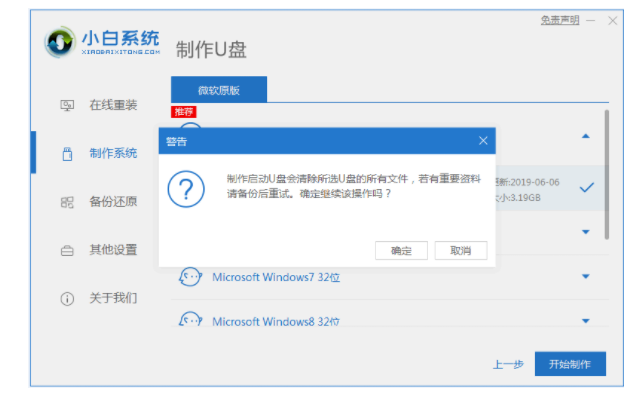The width and height of the screenshot is (639, 400).
Task: Open the 制作系统 sidebar menu item
Action: point(113,153)
